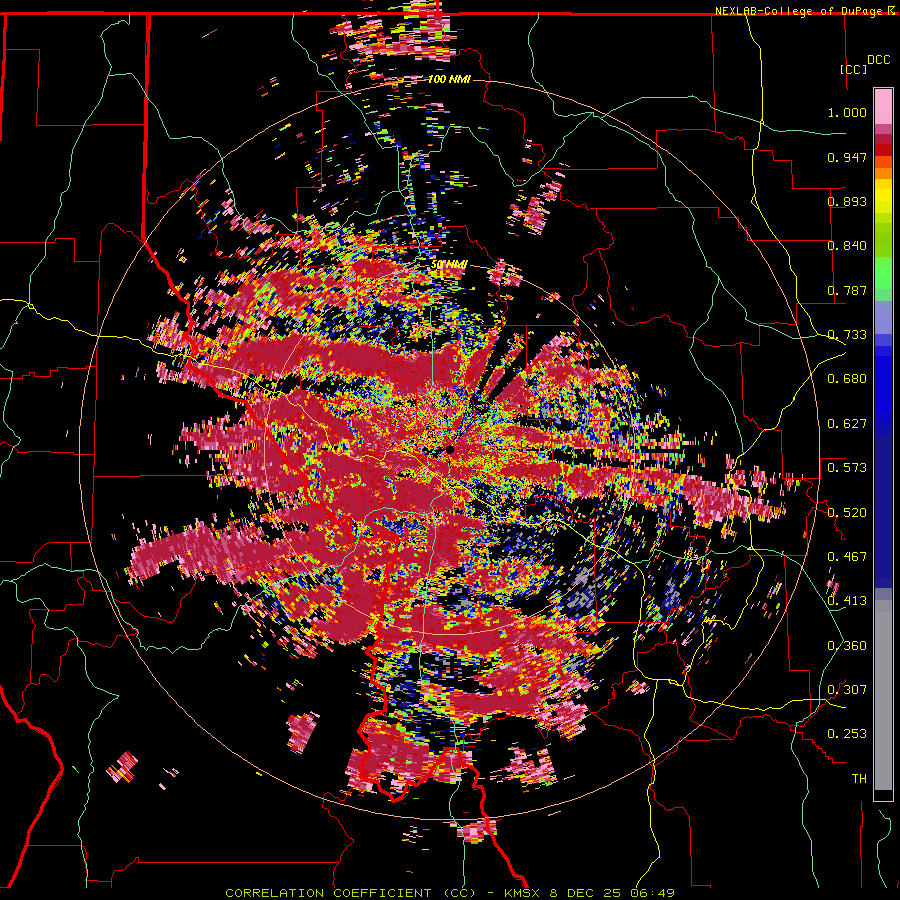Screen dimensions: 900x900
Task: Select the 0.360 legend value
Action: tap(847, 646)
